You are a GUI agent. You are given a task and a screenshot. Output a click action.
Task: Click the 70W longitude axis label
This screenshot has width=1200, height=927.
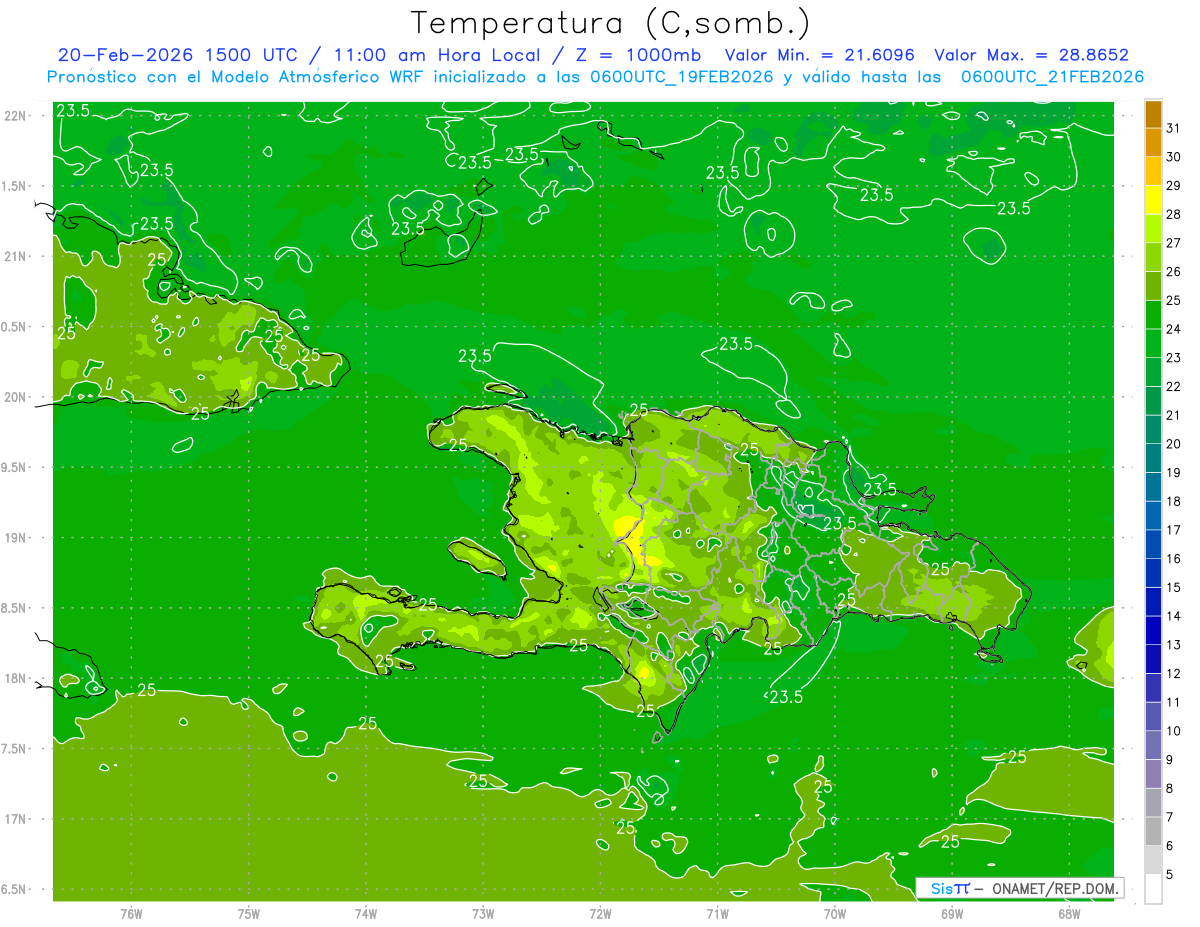[835, 914]
